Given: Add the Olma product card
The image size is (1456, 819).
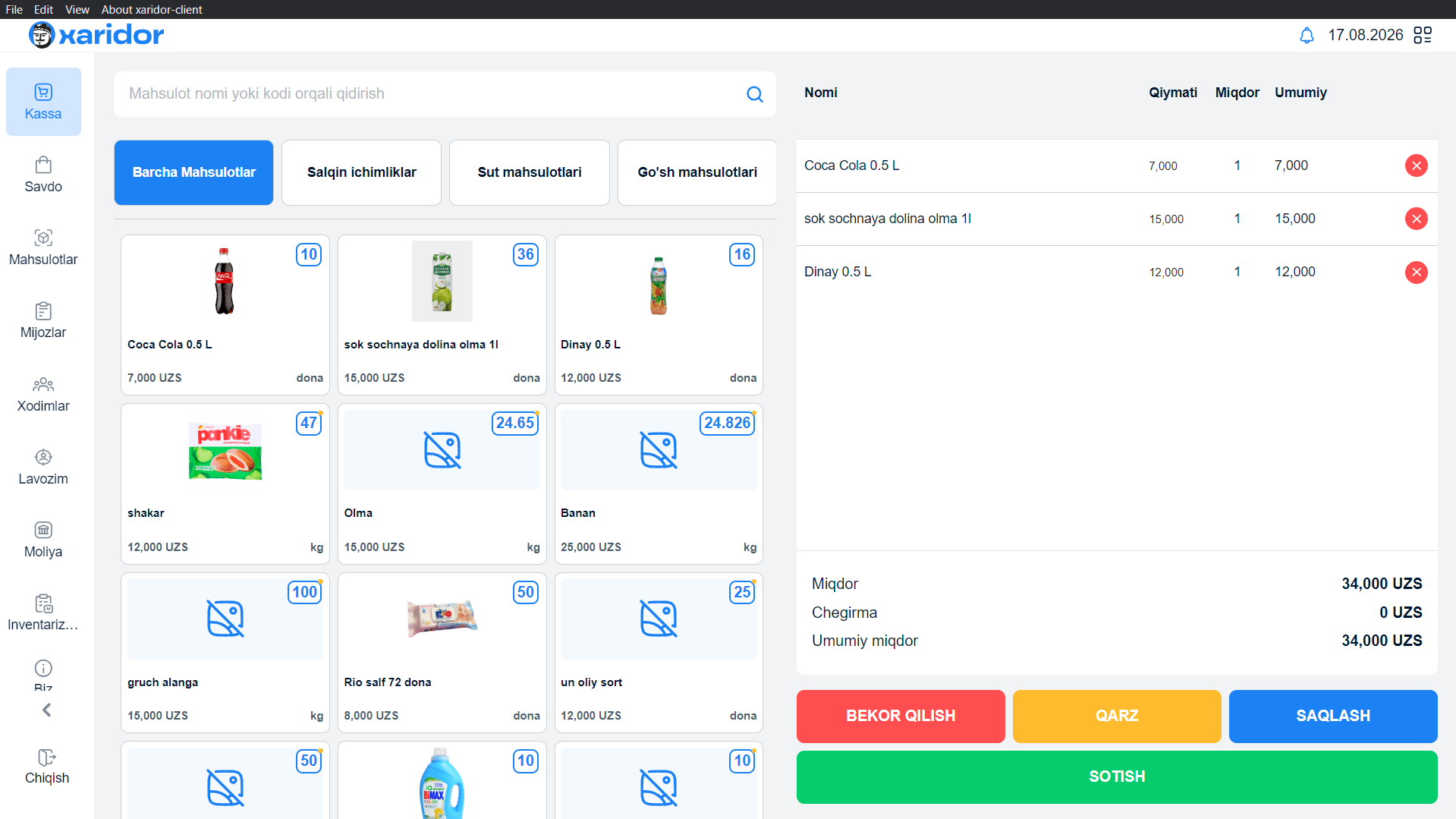Looking at the screenshot, I should pos(442,484).
